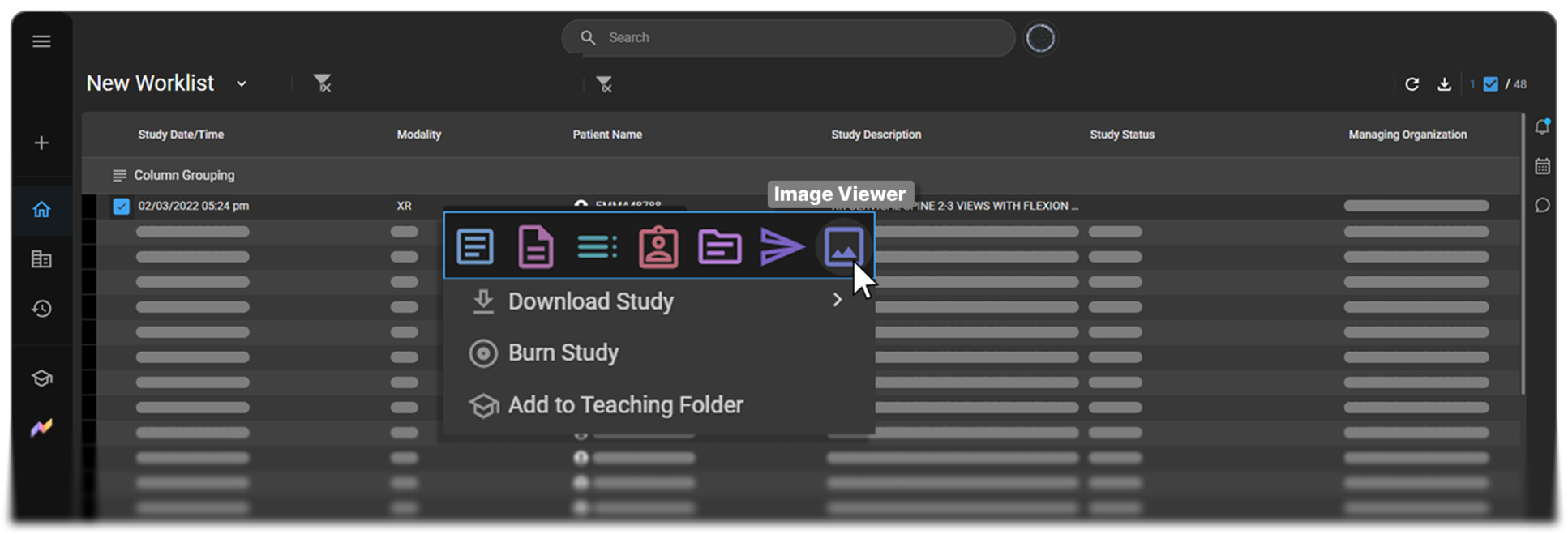Open the organization building icon in sidebar
The width and height of the screenshot is (1568, 534).
pos(41,259)
